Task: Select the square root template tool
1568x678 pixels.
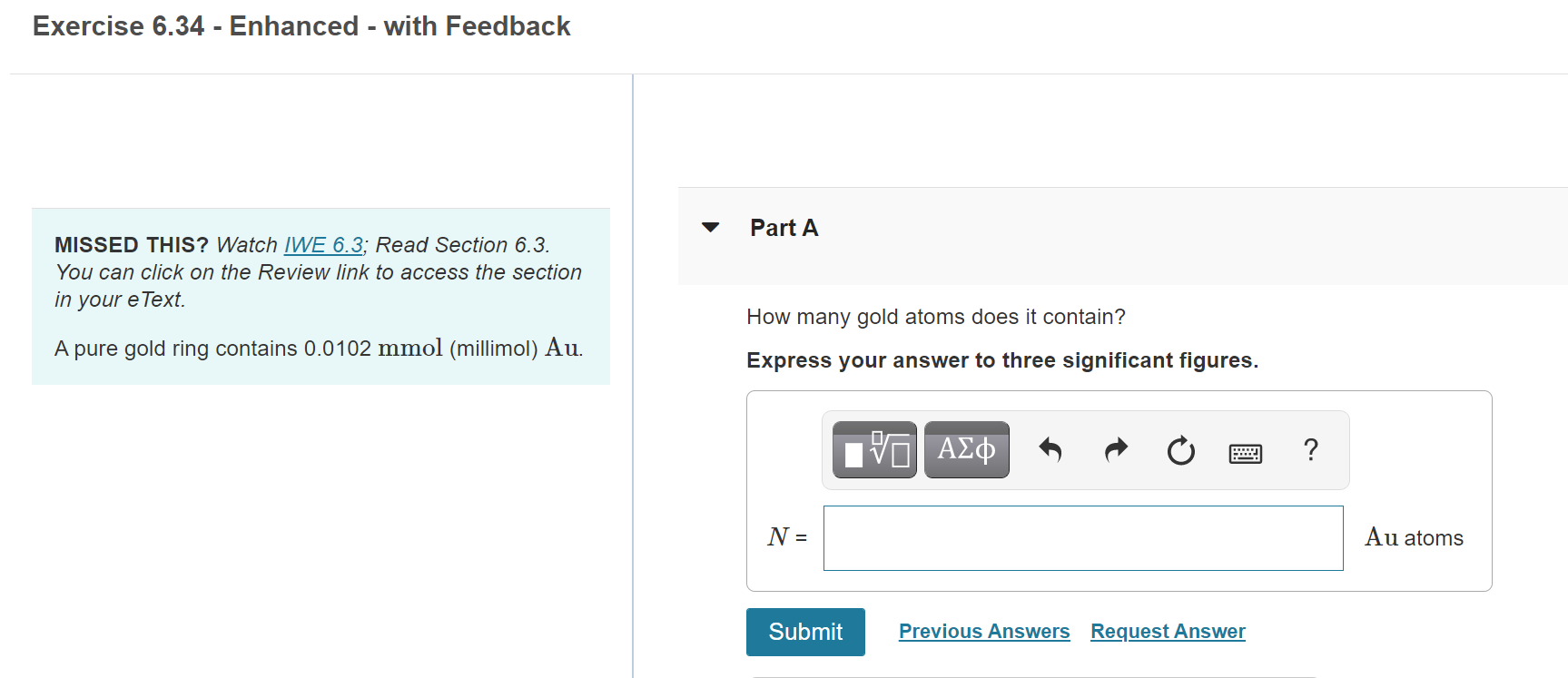Action: tap(873, 449)
